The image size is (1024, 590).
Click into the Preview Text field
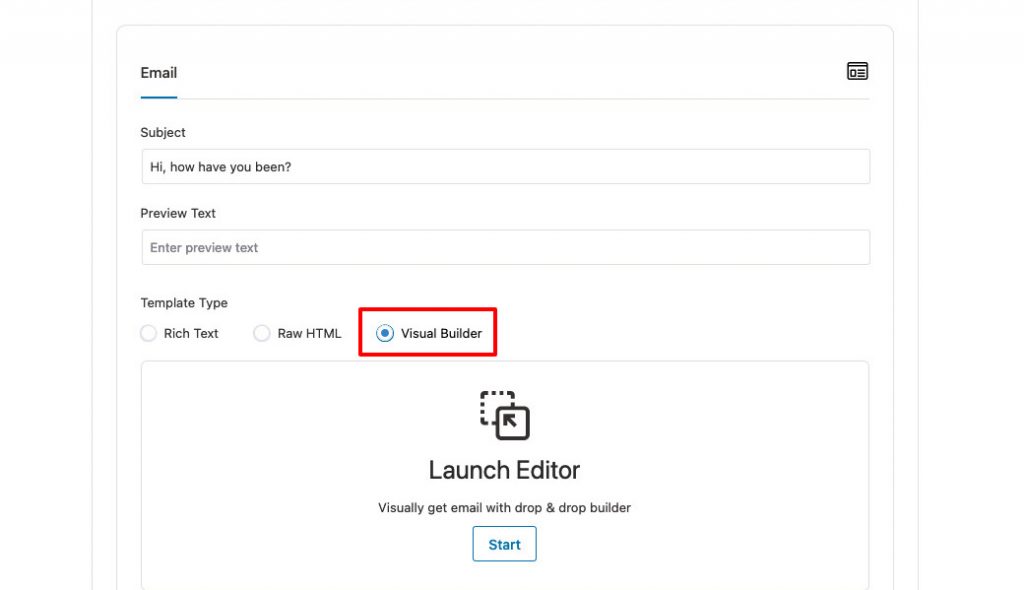(x=505, y=247)
